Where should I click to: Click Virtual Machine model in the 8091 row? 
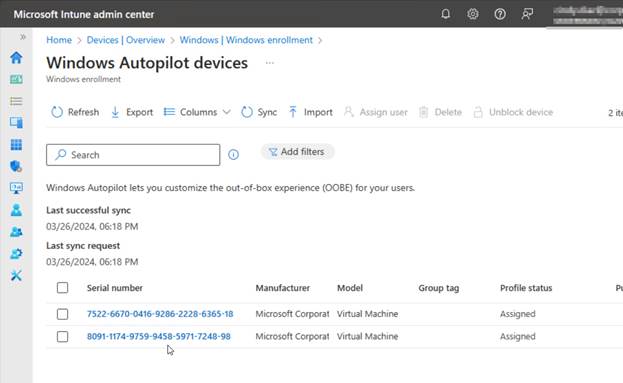(368, 337)
